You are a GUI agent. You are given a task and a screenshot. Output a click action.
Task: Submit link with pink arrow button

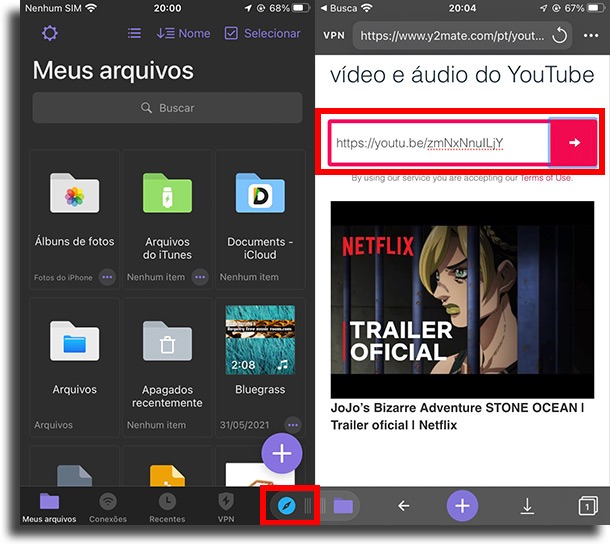coord(574,143)
